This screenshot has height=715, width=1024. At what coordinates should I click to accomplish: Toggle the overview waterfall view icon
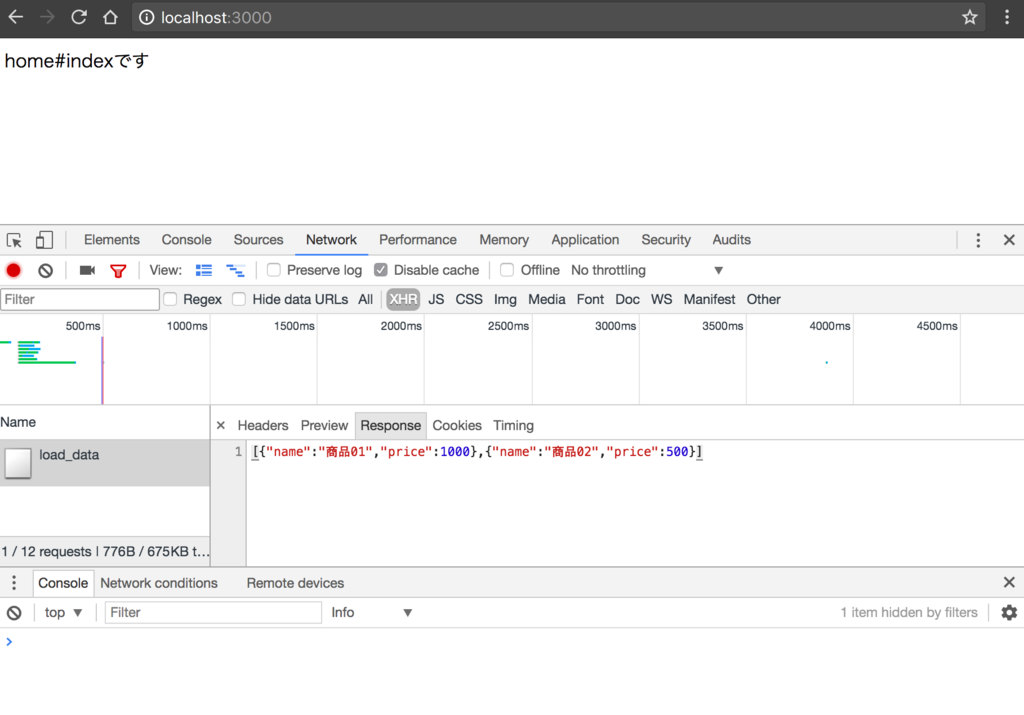pyautogui.click(x=235, y=270)
